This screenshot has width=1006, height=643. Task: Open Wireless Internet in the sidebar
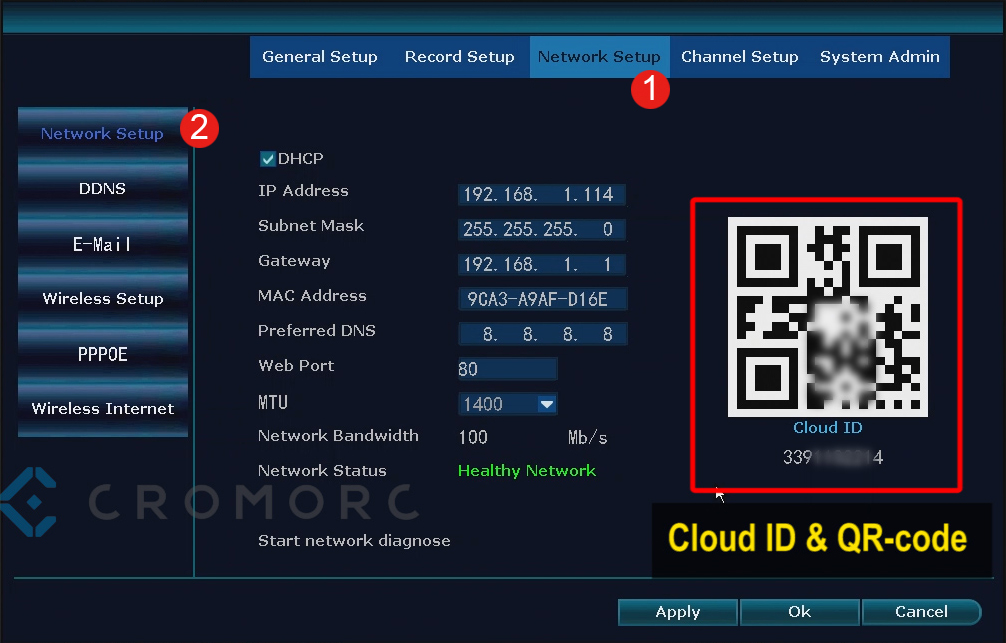click(103, 409)
